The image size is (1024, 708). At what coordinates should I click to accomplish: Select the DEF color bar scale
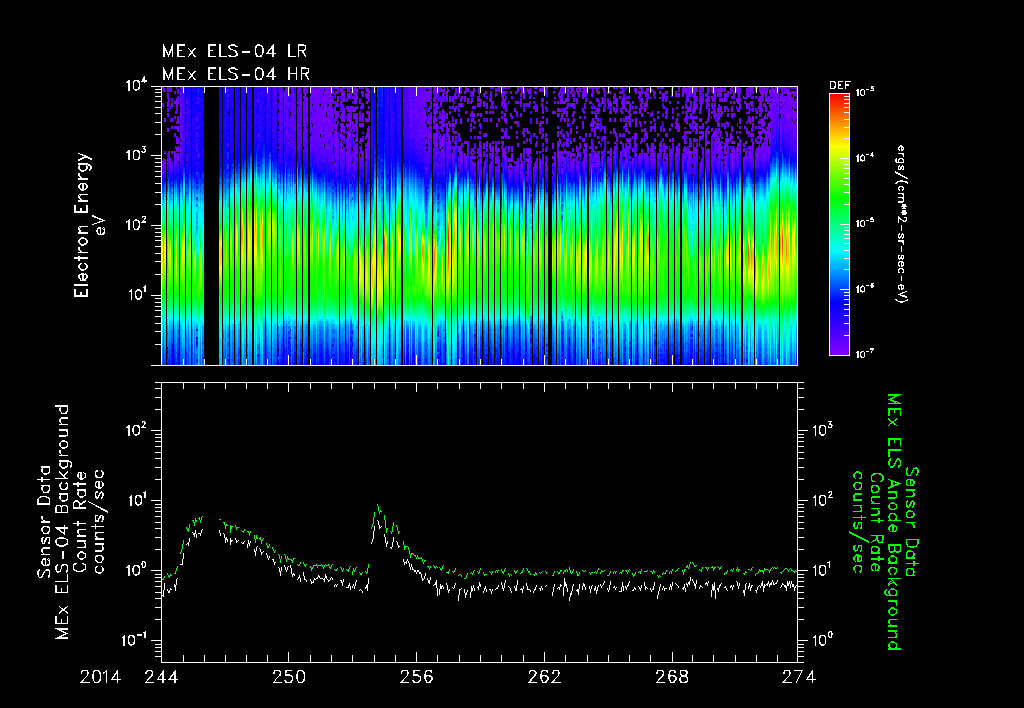click(839, 224)
